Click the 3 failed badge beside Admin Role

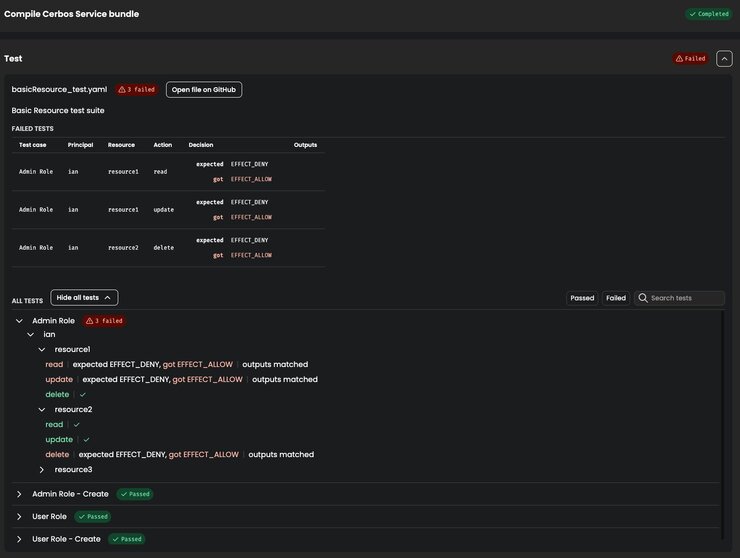(104, 321)
